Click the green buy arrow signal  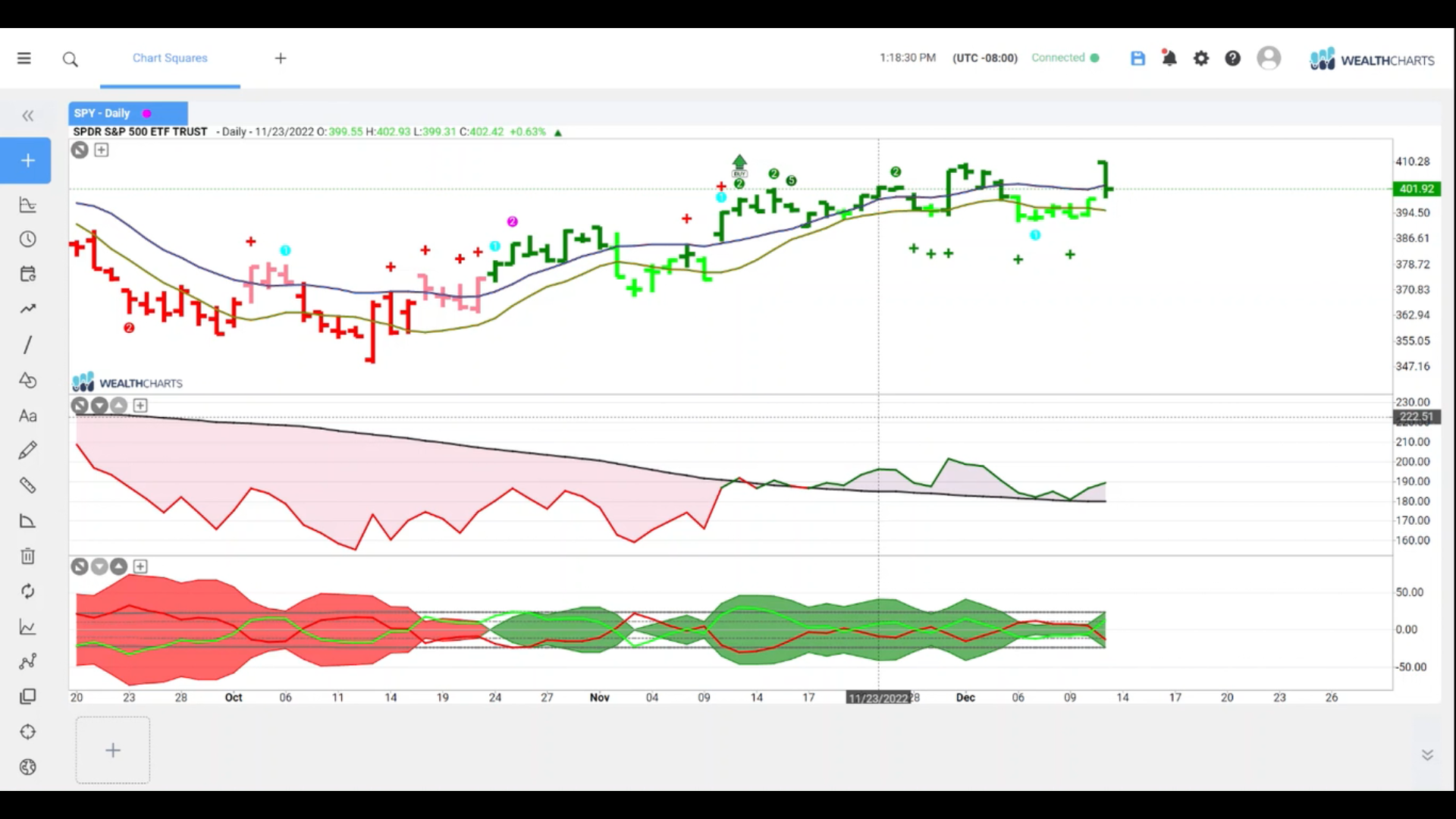(x=739, y=164)
